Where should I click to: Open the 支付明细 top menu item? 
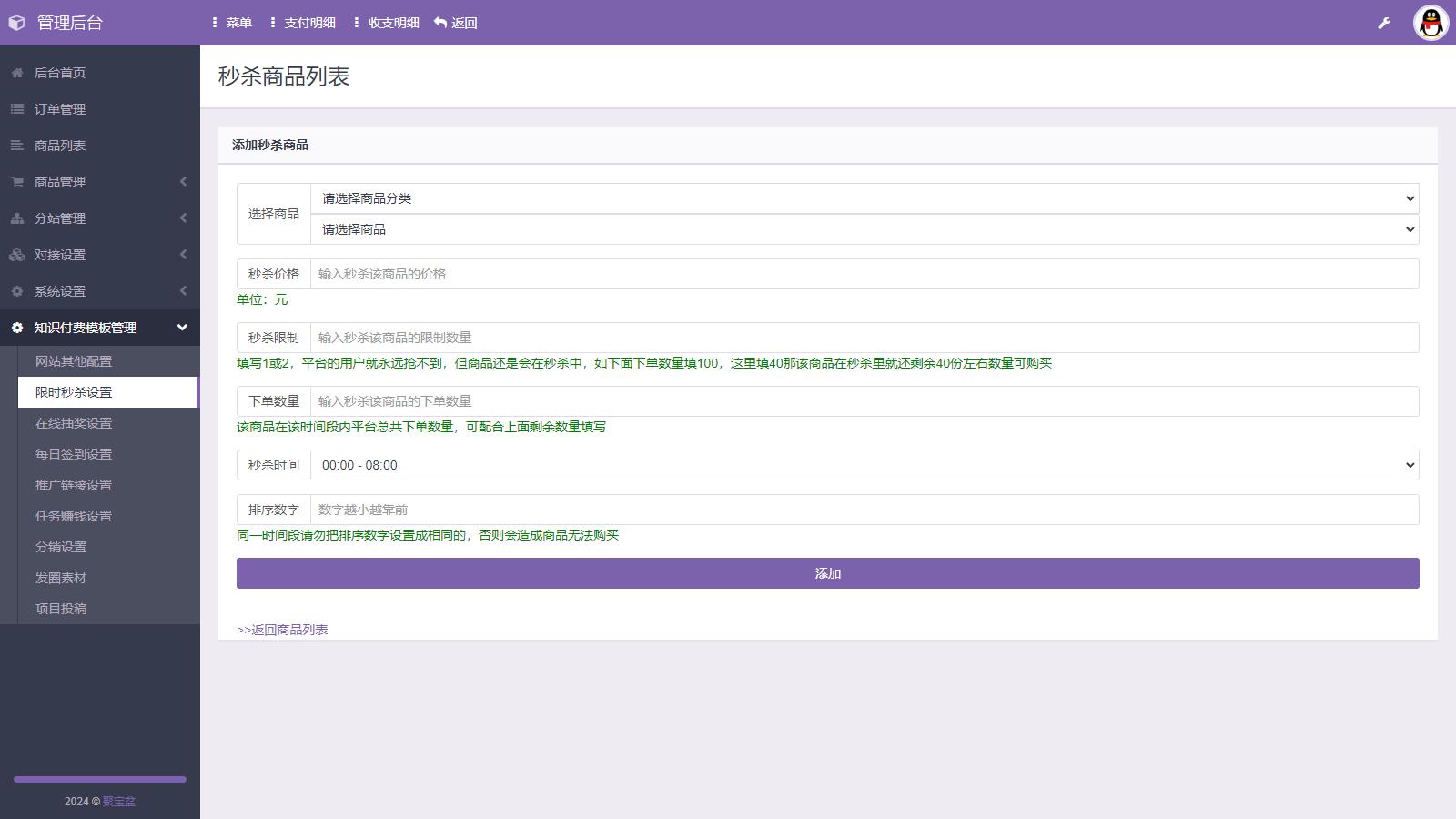click(x=303, y=23)
